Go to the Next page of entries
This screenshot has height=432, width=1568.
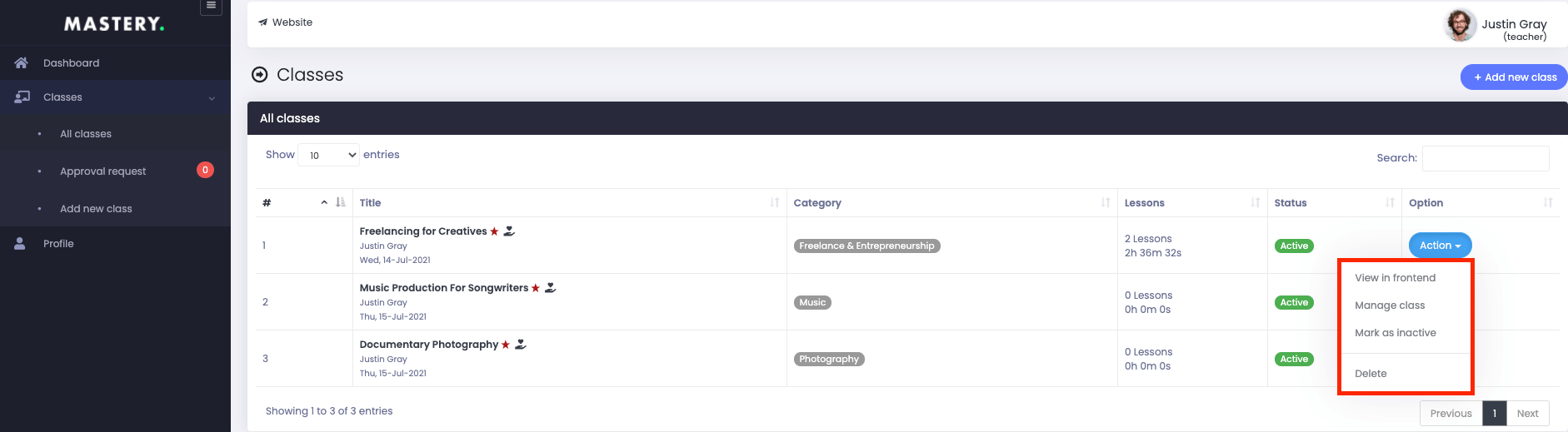1527,414
